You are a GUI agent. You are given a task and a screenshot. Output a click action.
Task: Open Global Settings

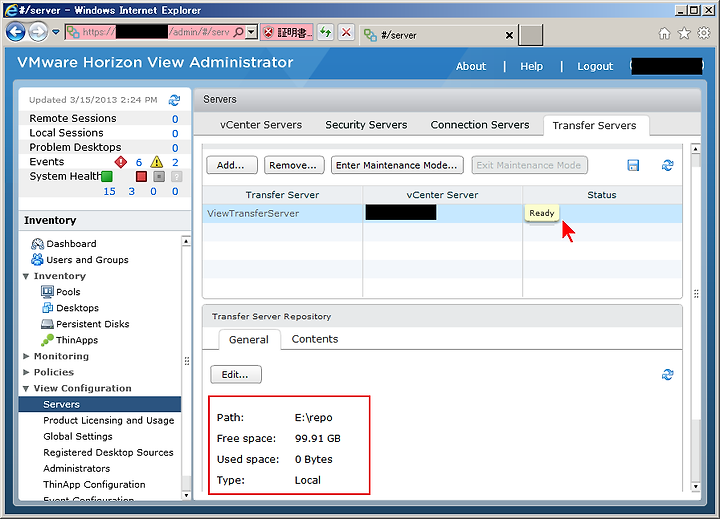coord(78,437)
